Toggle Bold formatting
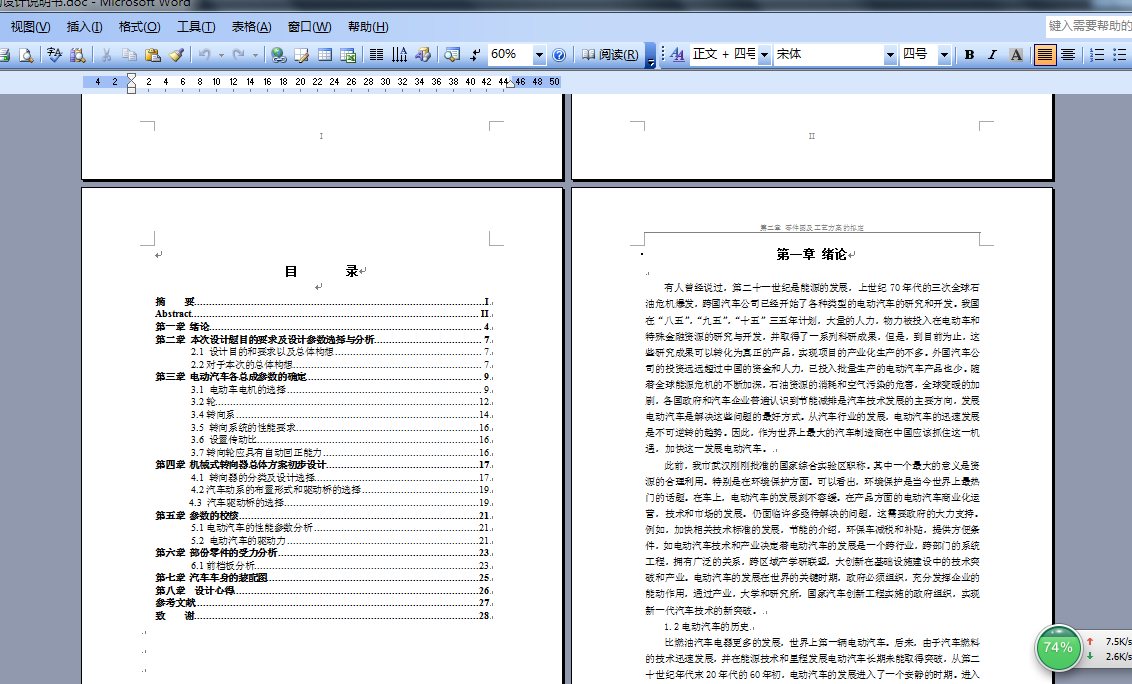Image resolution: width=1132 pixels, height=684 pixels. click(970, 55)
